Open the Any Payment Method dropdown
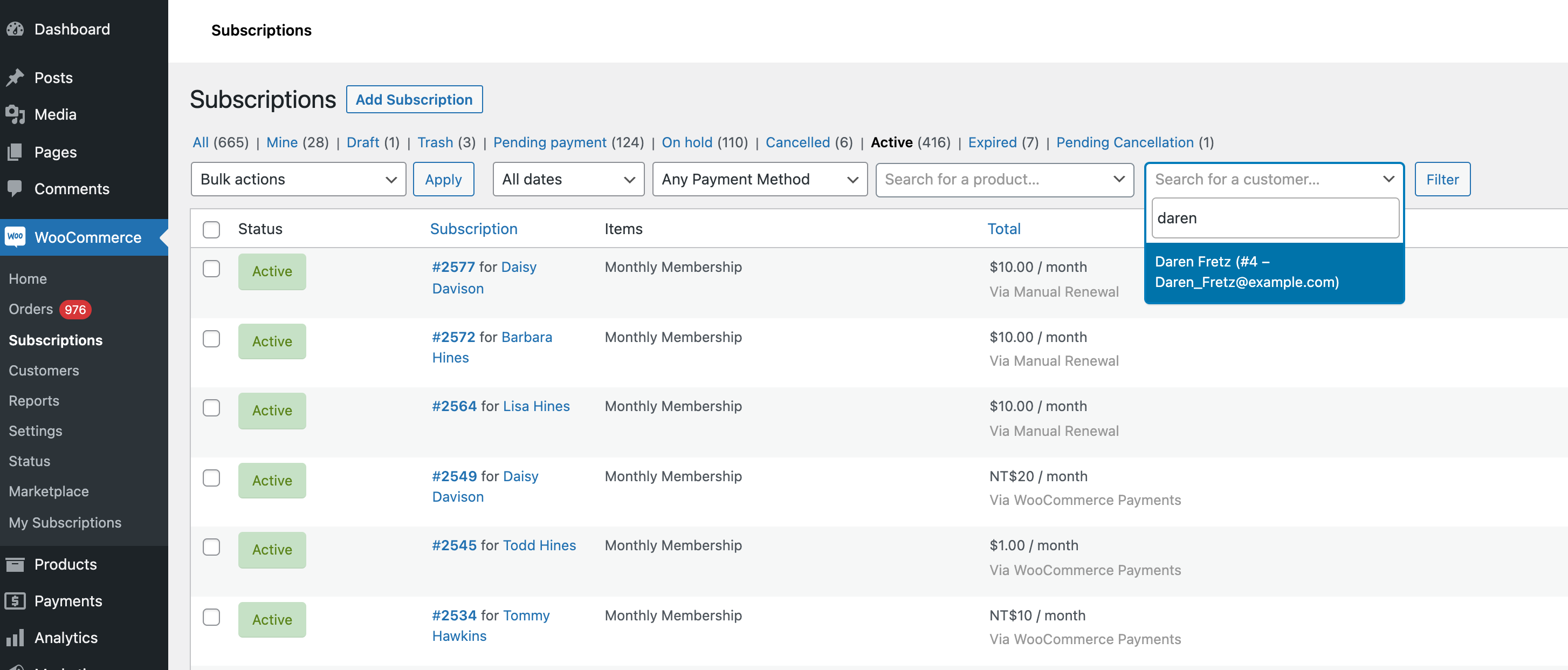 [x=759, y=179]
